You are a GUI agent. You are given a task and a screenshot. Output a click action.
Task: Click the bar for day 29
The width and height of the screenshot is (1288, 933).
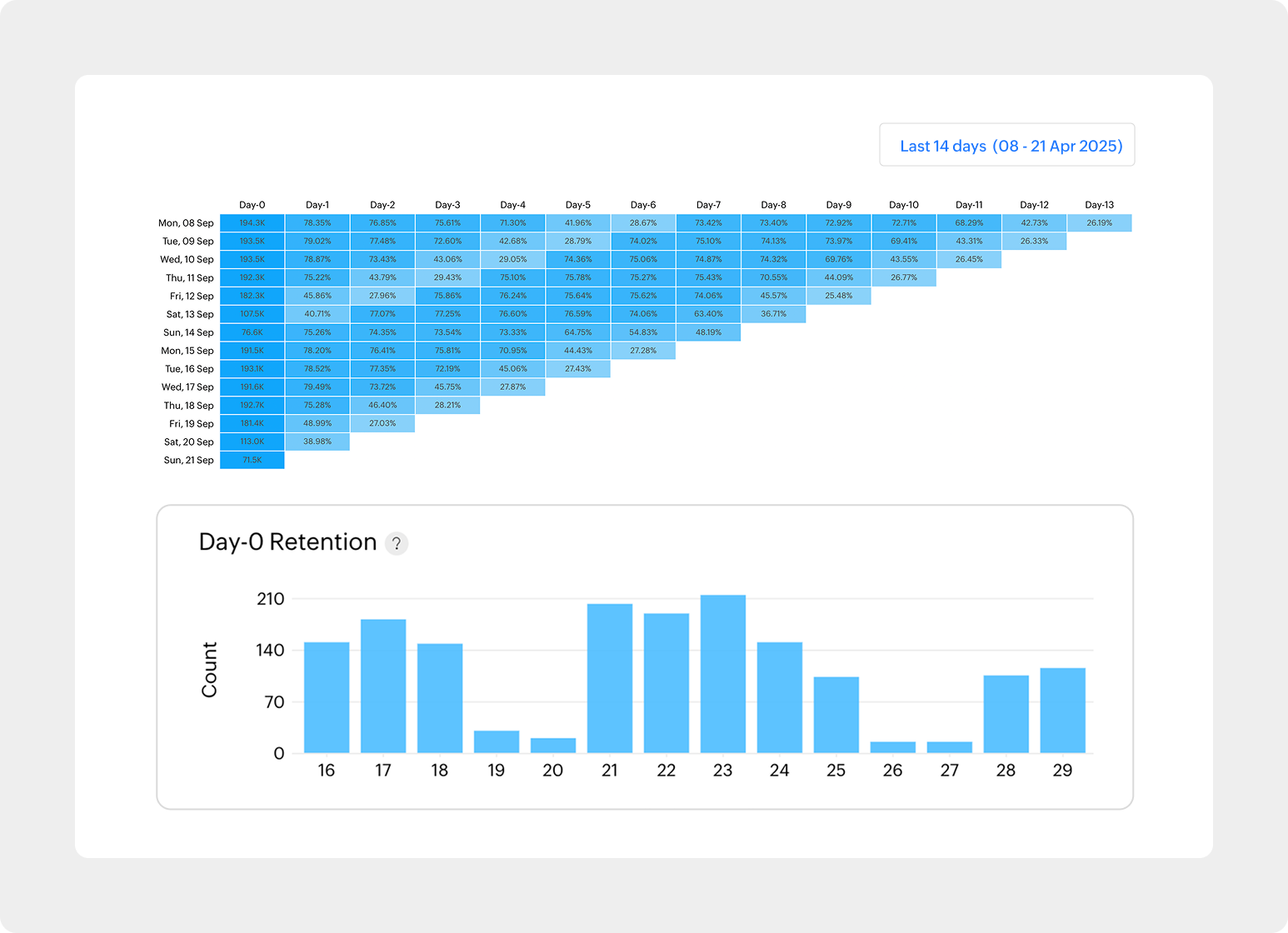point(1062,711)
